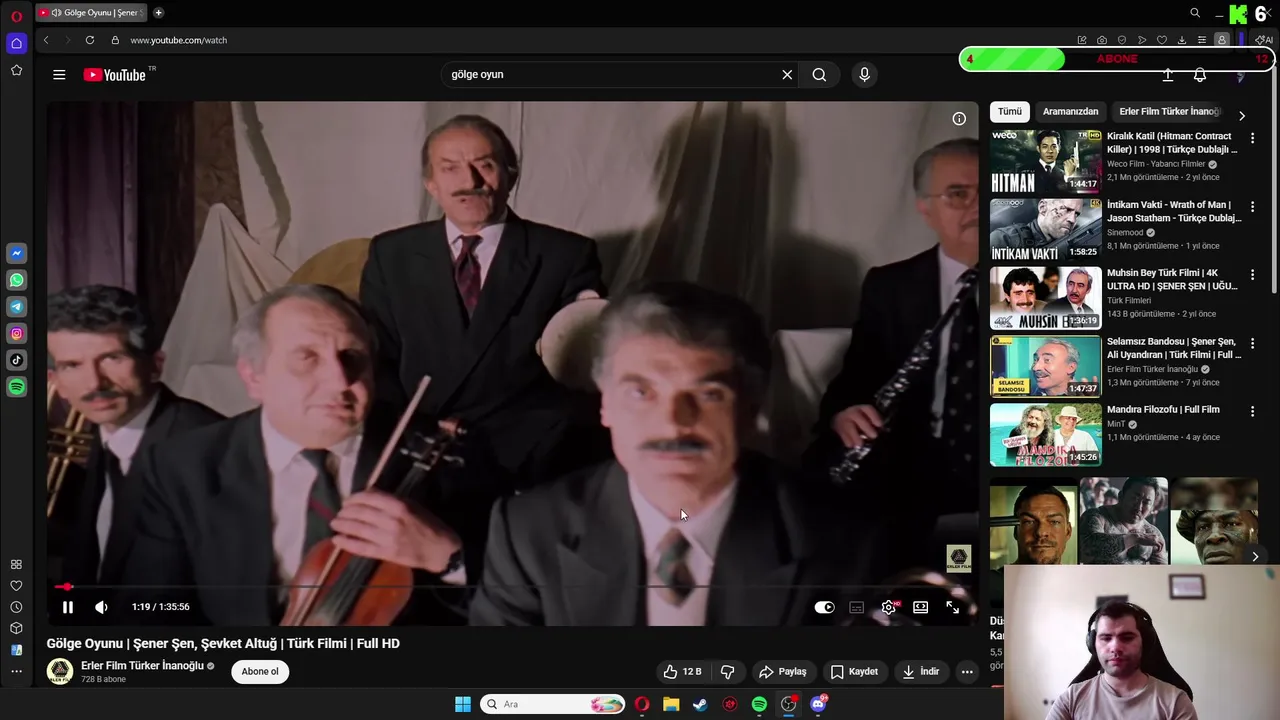Open options for Kiralık Katil video
Screen dimensions: 1280x720
point(1252,138)
